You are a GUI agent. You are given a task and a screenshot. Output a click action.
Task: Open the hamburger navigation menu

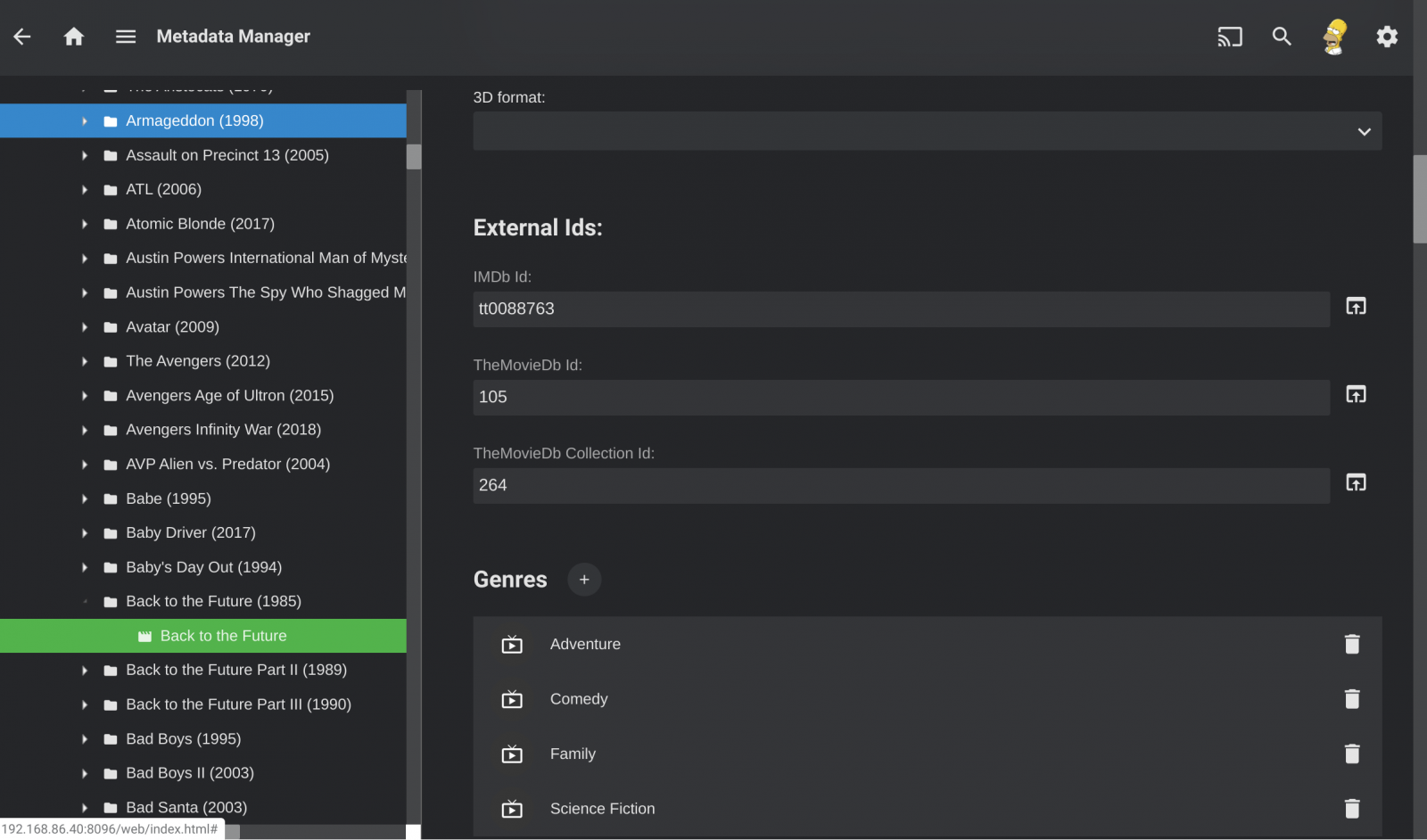point(126,37)
